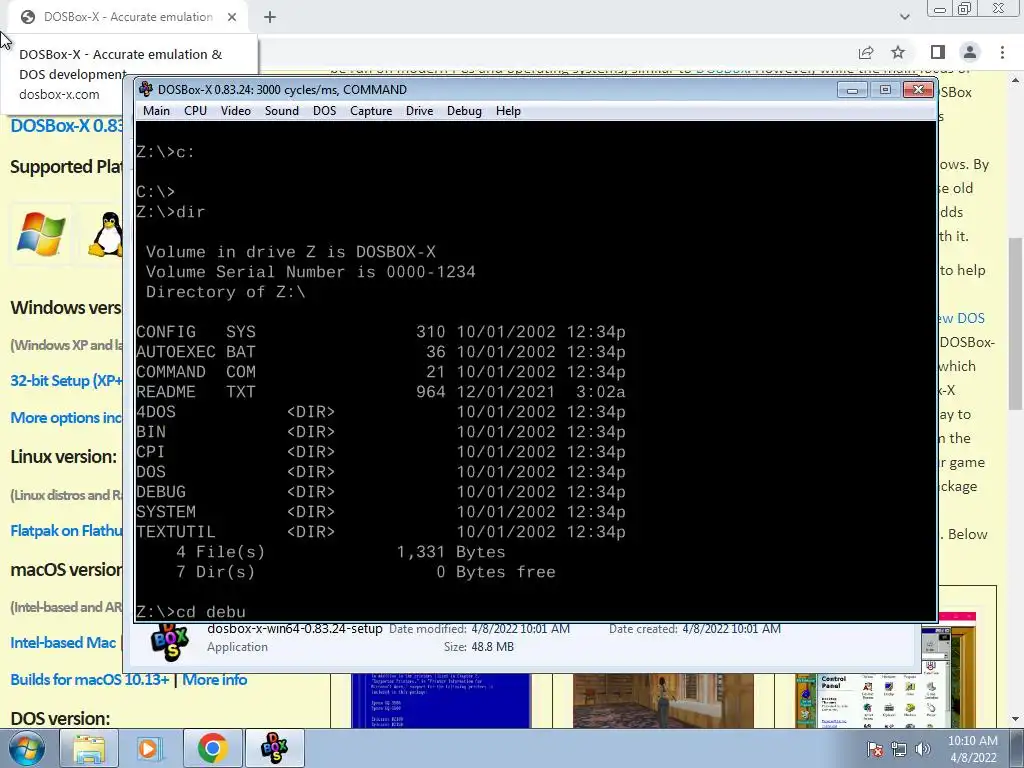This screenshot has width=1024, height=768.
Task: Open the blue DOS screen thumbnail
Action: 441,700
